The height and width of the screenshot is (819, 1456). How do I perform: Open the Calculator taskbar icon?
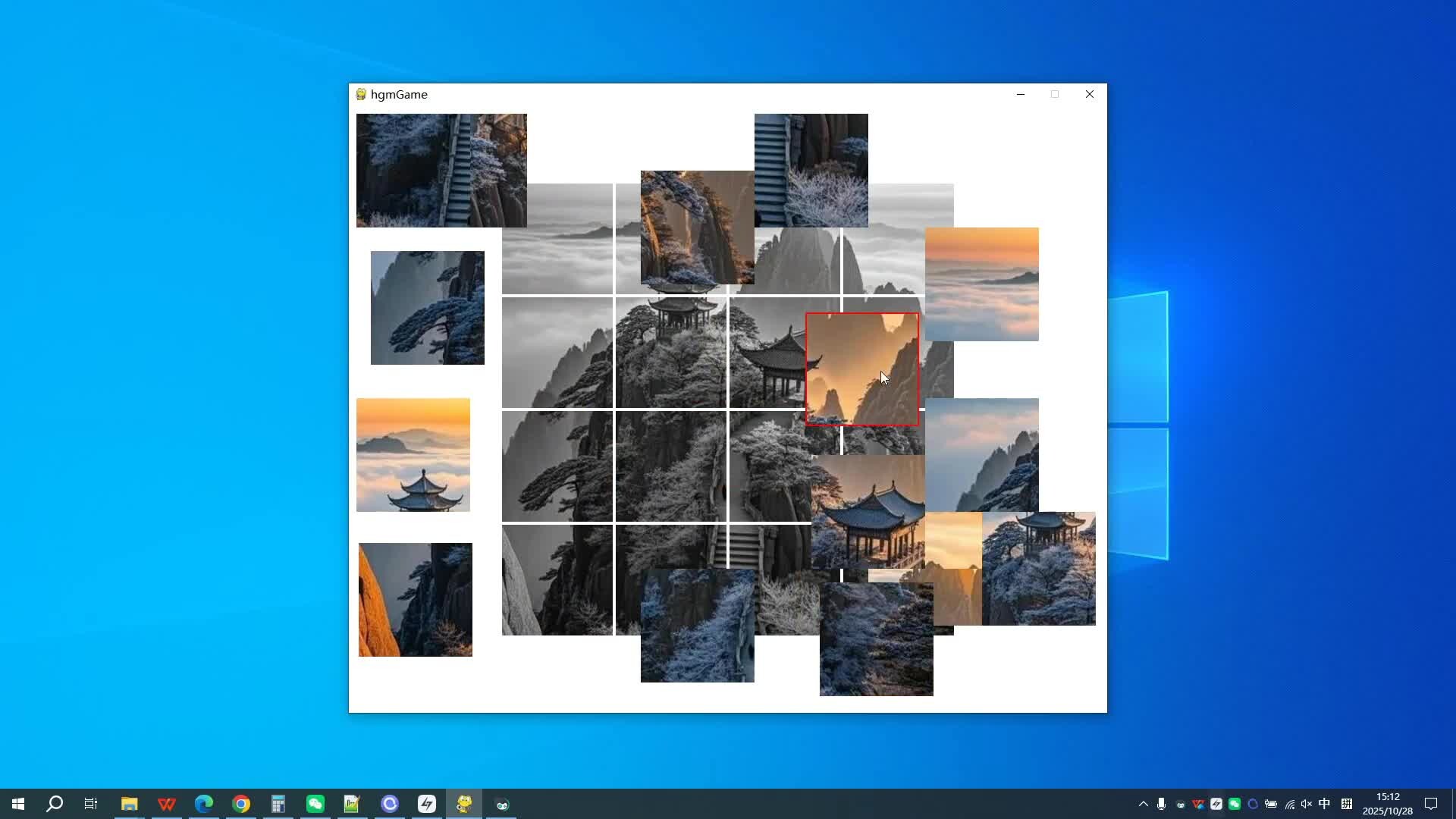tap(278, 804)
